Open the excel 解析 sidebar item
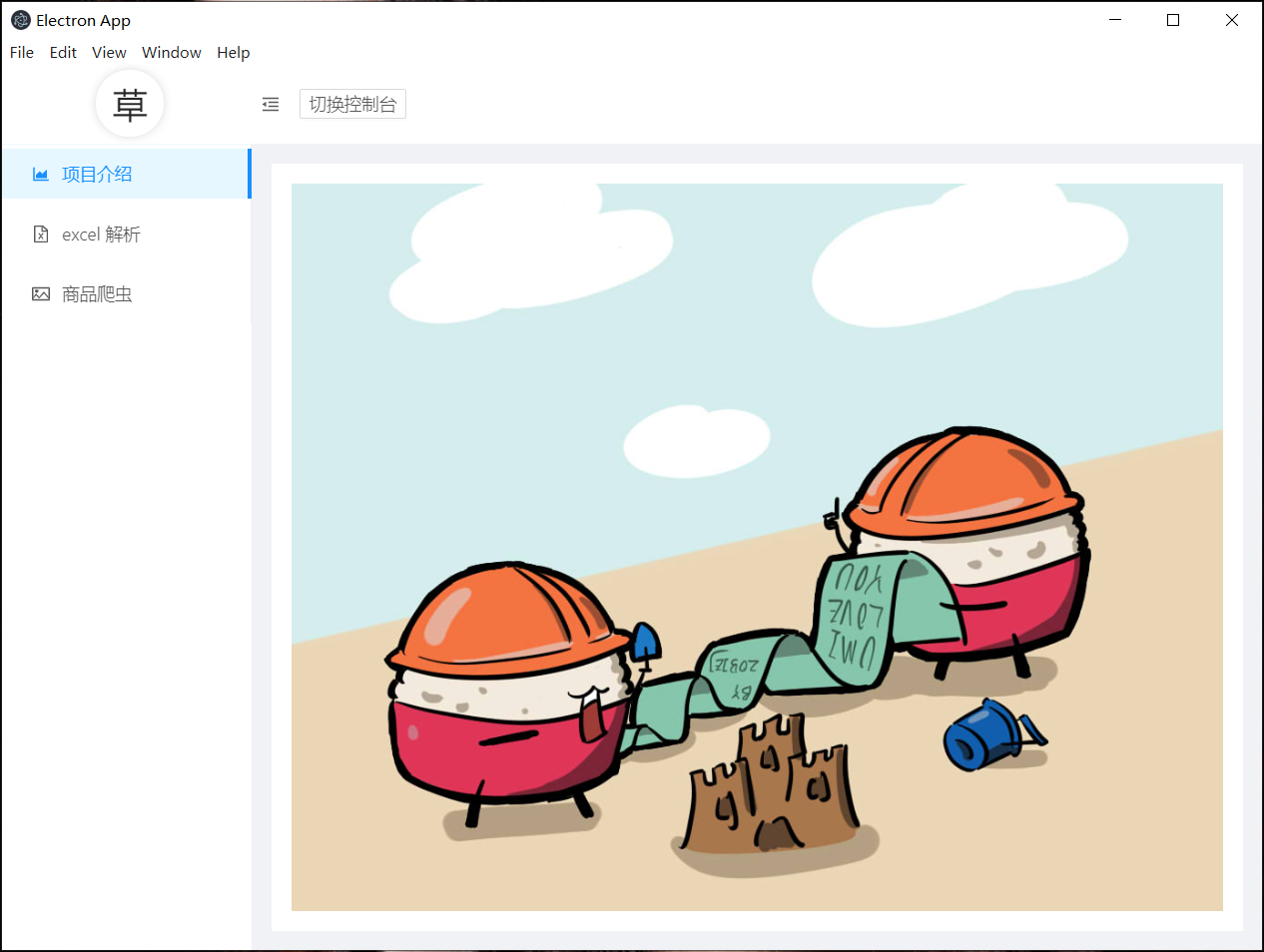Screen dimensions: 1264x952 coord(126,234)
